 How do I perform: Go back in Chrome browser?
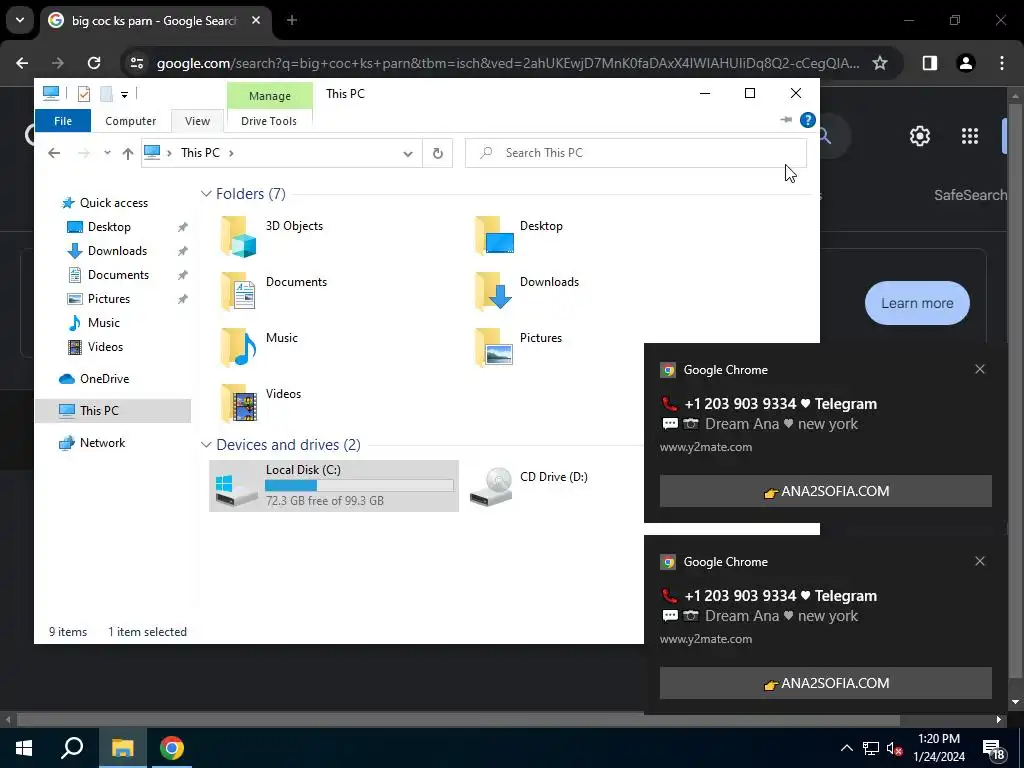click(22, 63)
